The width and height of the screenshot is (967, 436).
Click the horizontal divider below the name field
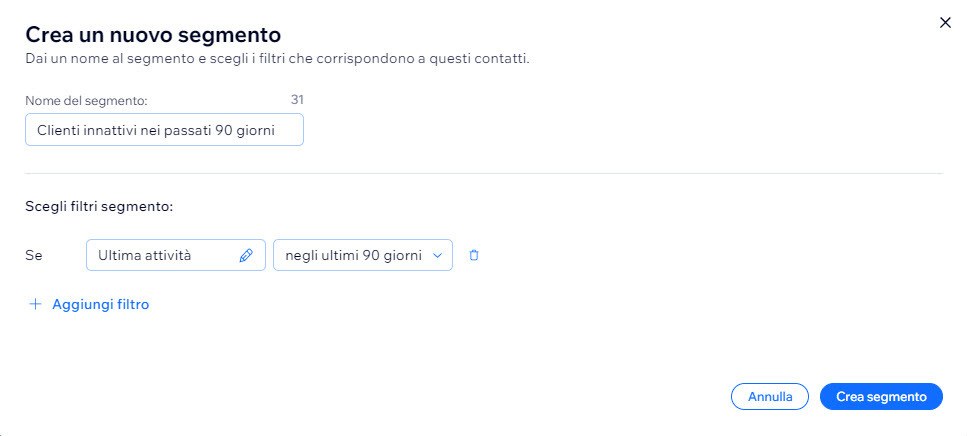(484, 173)
